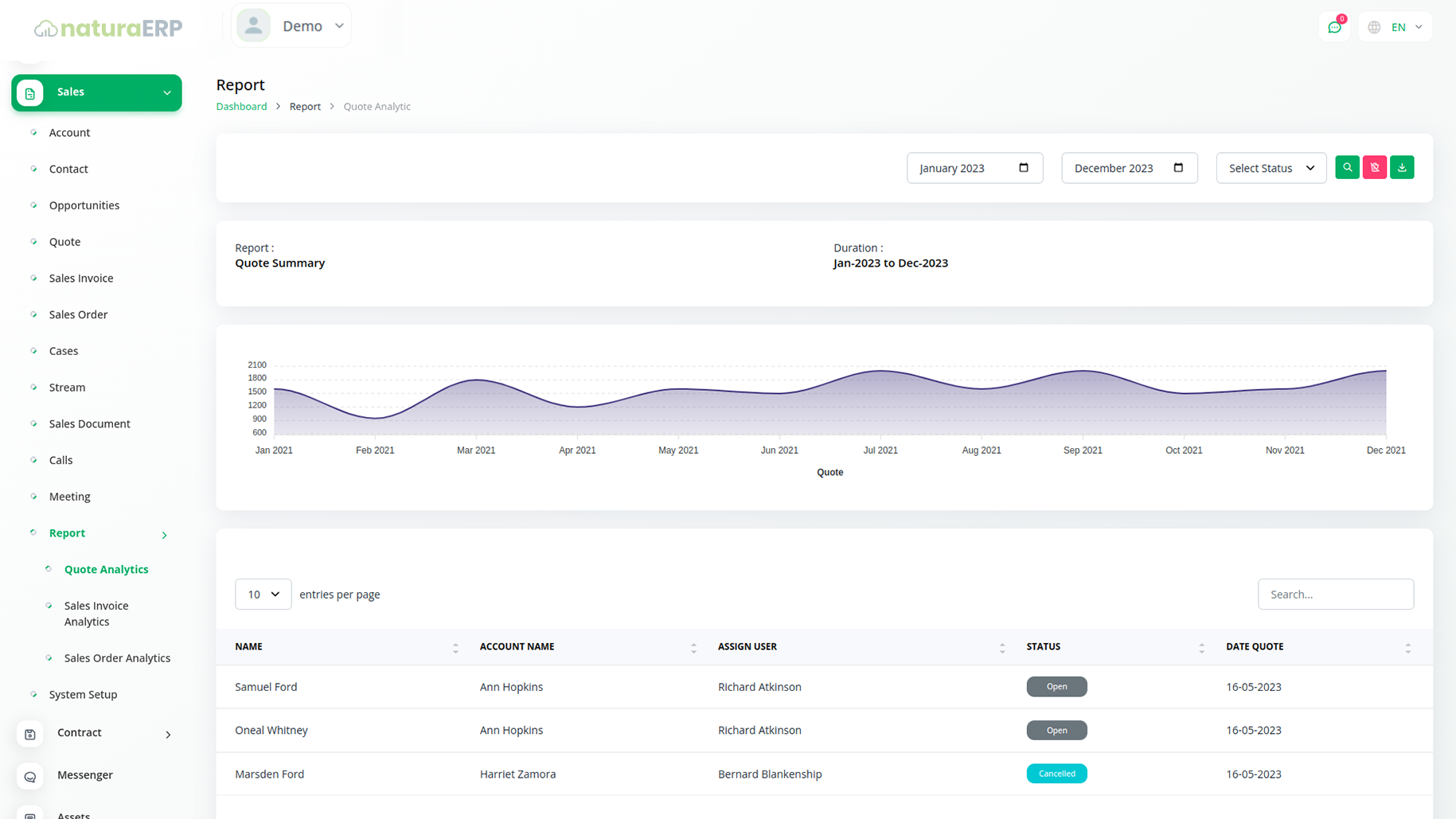Click the Marsden Ford quote name
Screen dimensions: 1456x819
[x=270, y=774]
